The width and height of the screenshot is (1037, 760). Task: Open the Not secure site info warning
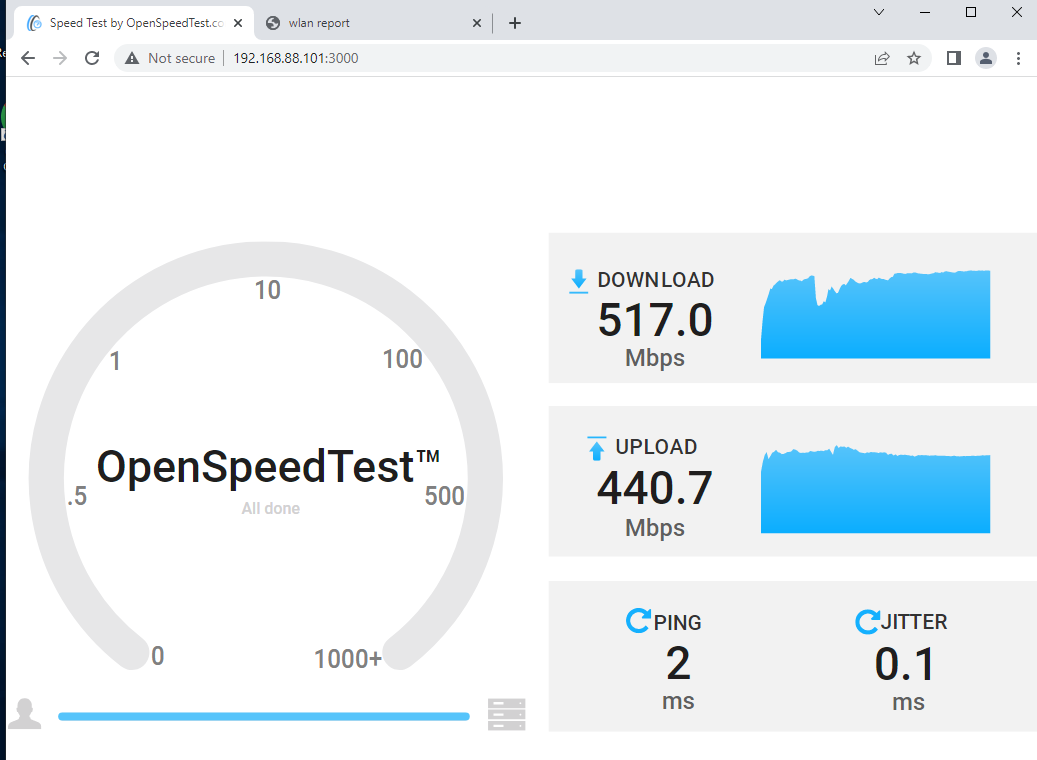[170, 58]
